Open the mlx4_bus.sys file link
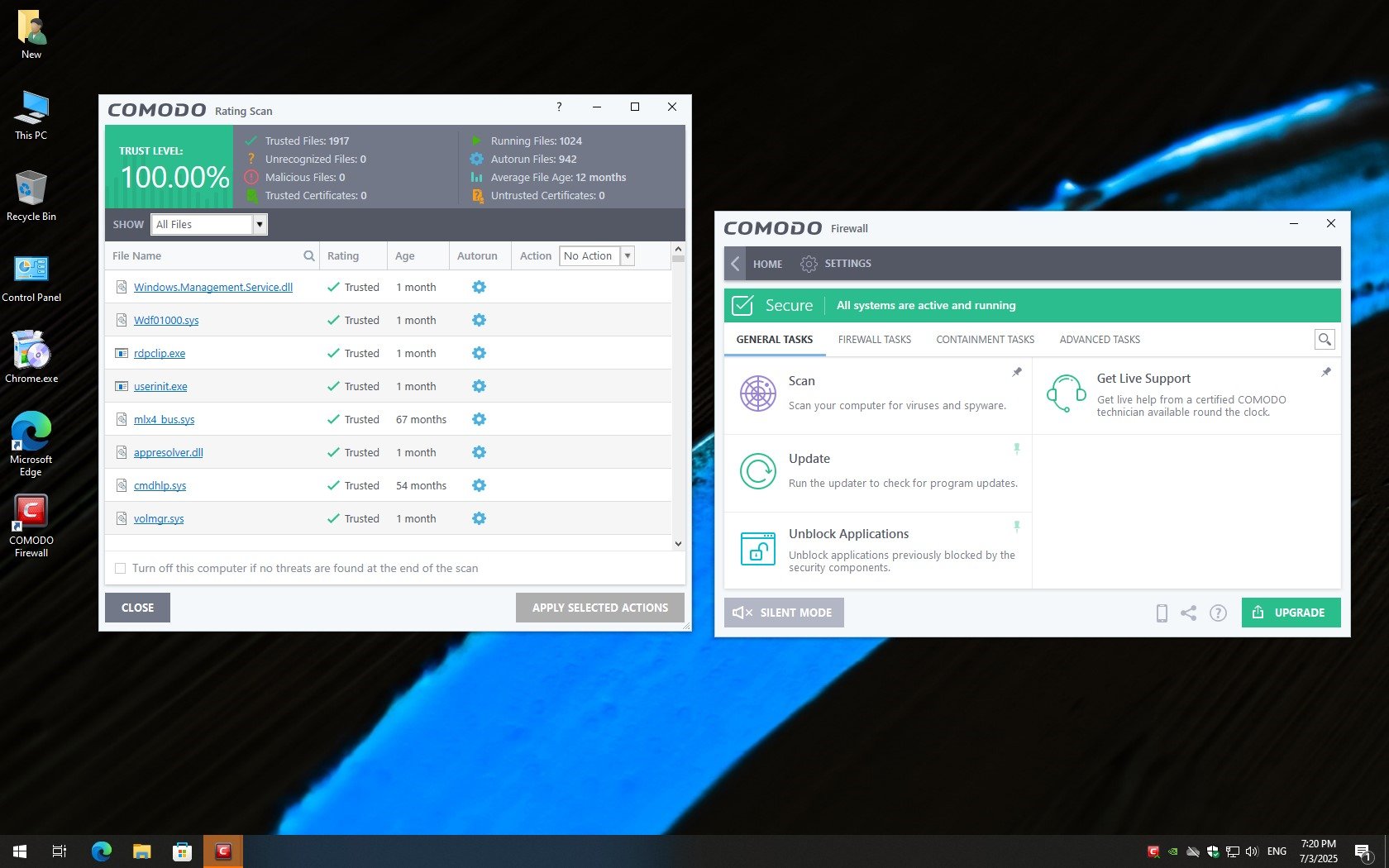This screenshot has height=868, width=1389. tap(165, 419)
